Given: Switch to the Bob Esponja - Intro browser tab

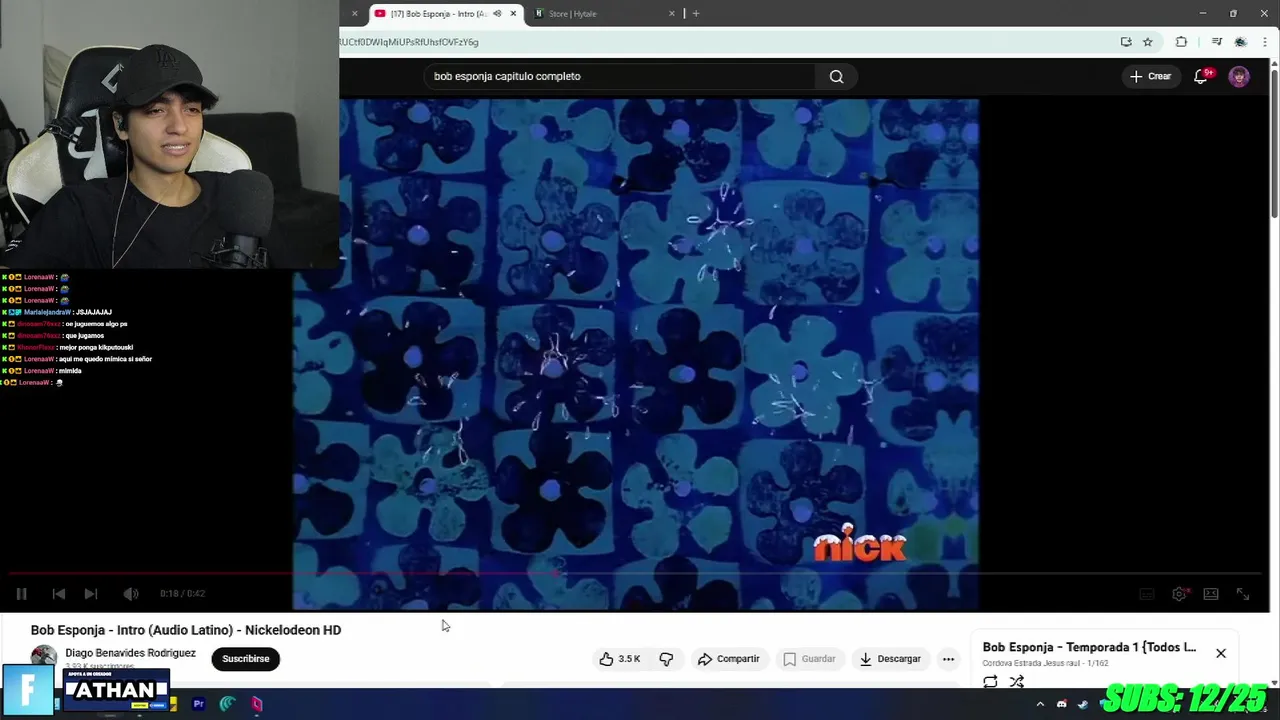Looking at the screenshot, I should pos(437,14).
